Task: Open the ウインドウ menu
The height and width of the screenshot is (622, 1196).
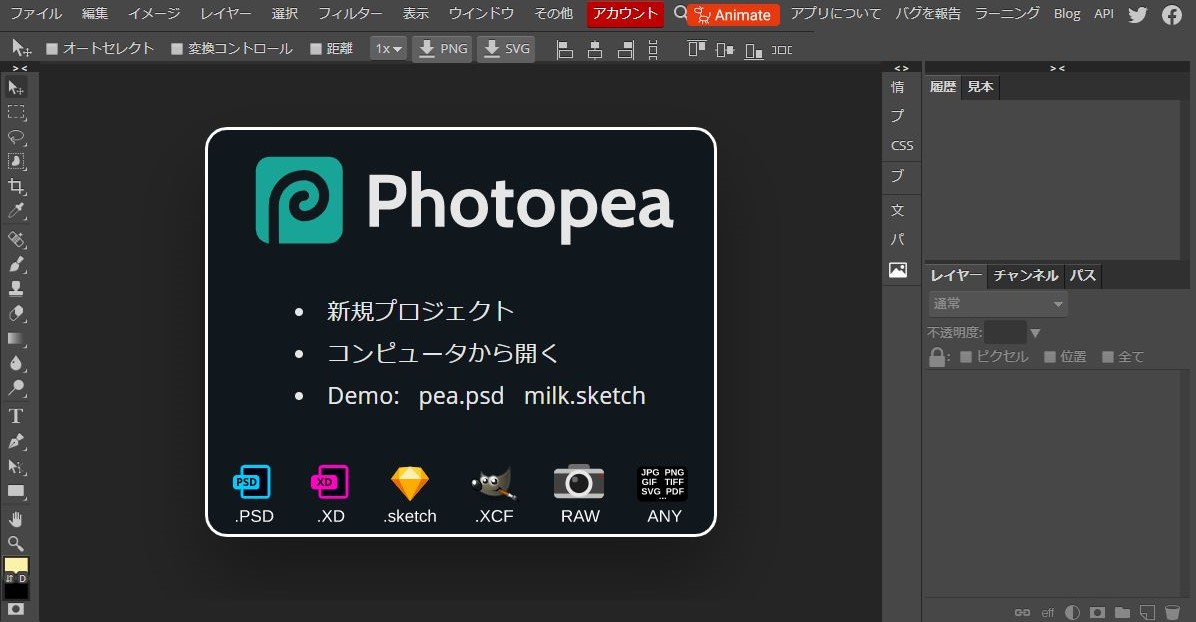Action: click(481, 14)
